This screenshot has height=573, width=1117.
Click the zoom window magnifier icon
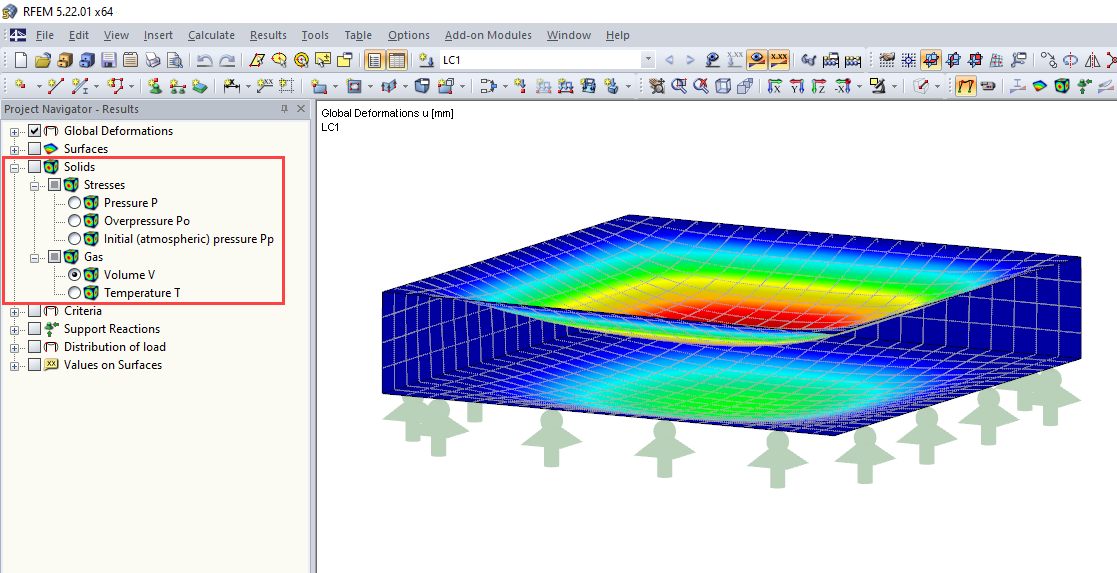679,86
